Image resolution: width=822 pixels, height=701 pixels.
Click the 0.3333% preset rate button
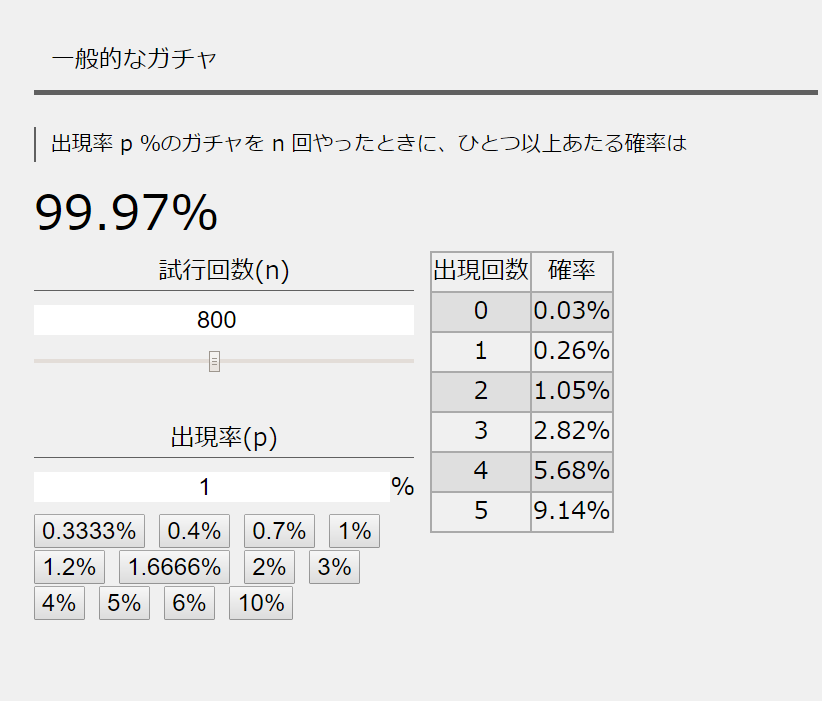click(x=90, y=530)
